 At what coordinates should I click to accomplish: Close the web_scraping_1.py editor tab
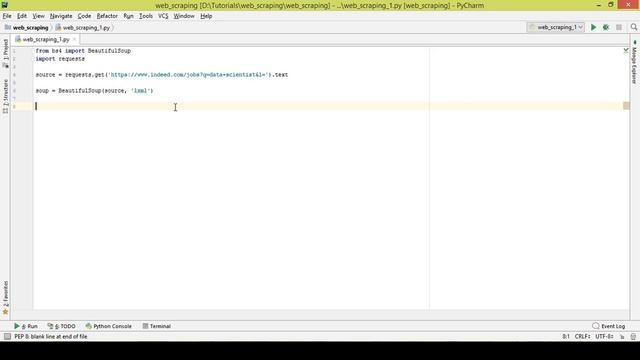[x=74, y=39]
